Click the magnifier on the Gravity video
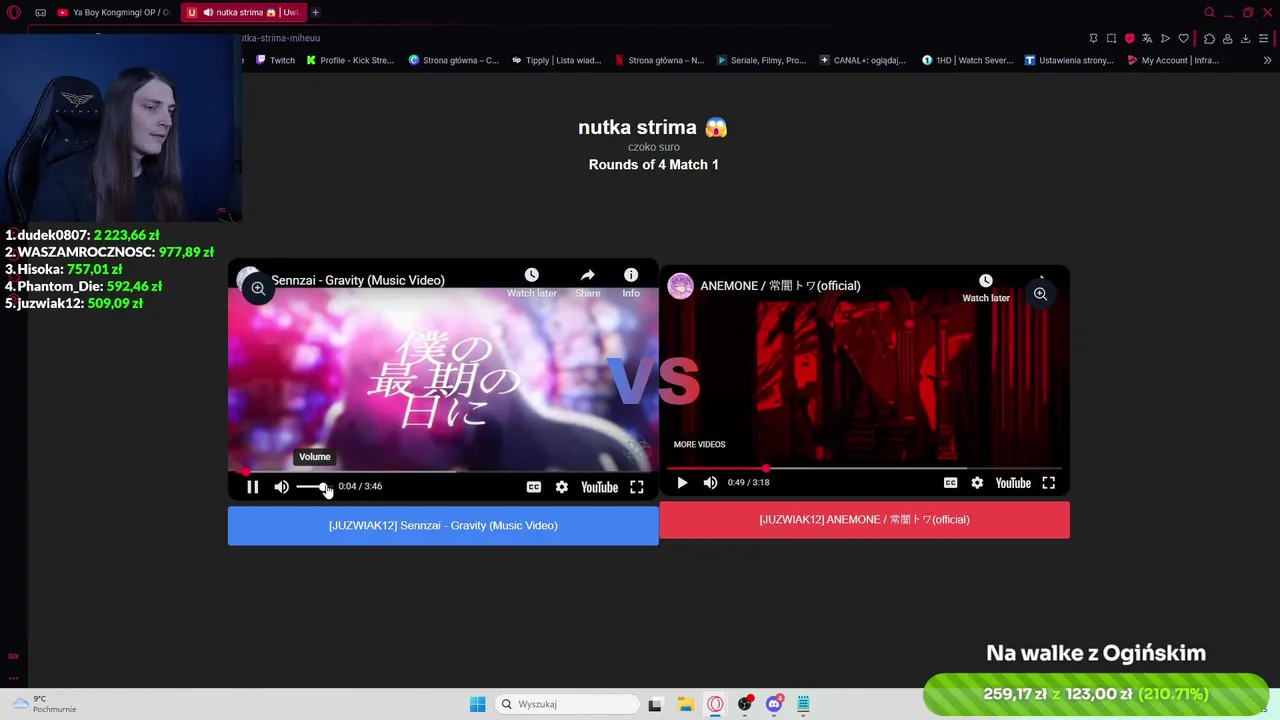 click(x=258, y=289)
